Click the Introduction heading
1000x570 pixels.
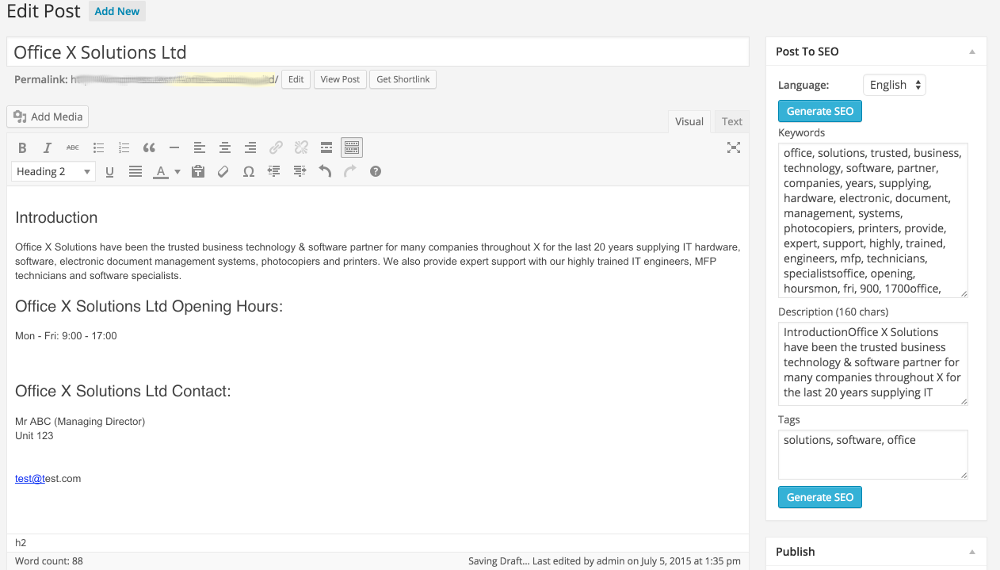tap(56, 217)
